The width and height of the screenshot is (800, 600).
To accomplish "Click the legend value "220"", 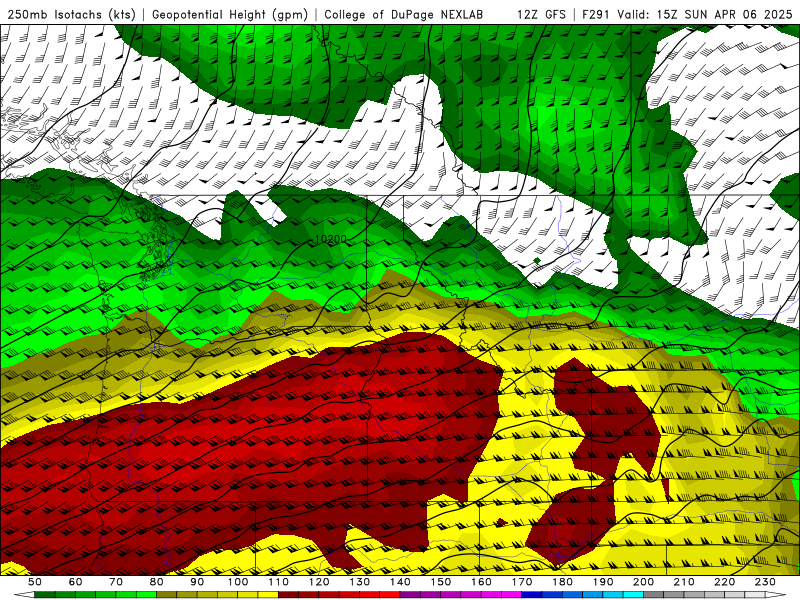I will (x=725, y=582).
